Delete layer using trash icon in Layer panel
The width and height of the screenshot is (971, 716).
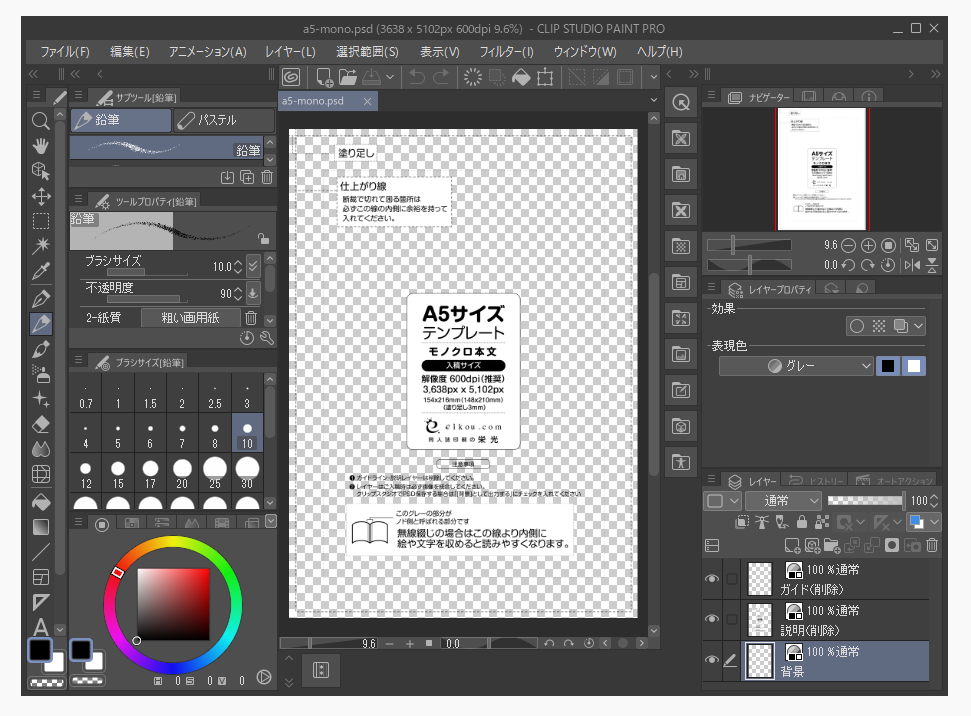[x=932, y=545]
